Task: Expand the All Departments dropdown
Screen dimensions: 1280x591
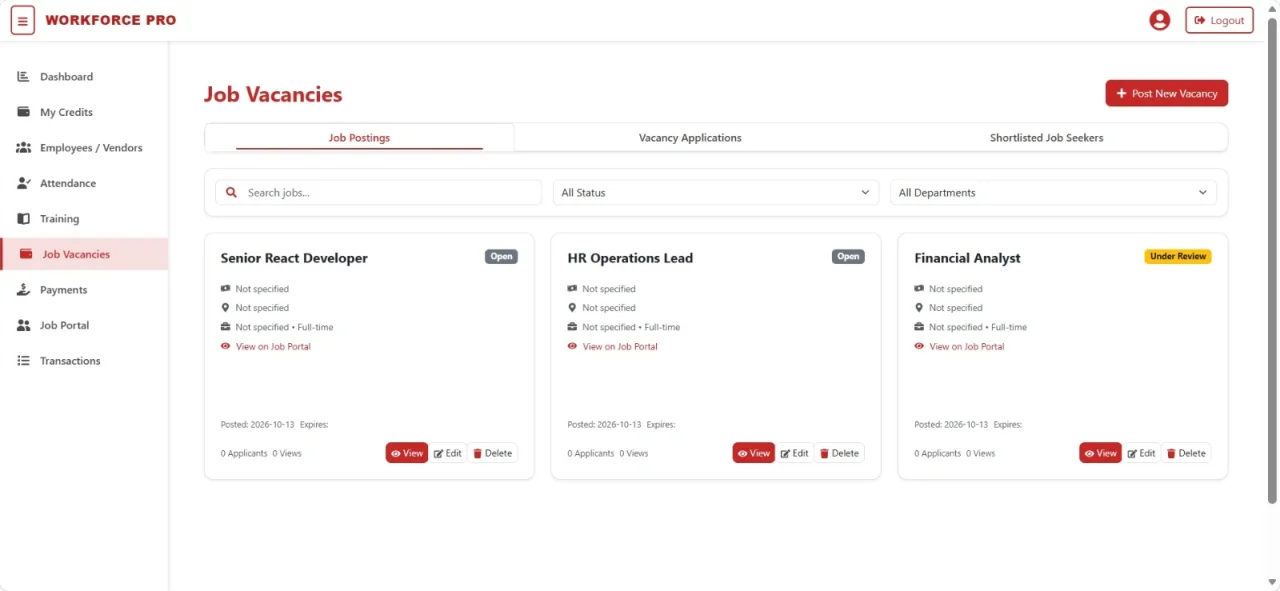Action: 1053,193
